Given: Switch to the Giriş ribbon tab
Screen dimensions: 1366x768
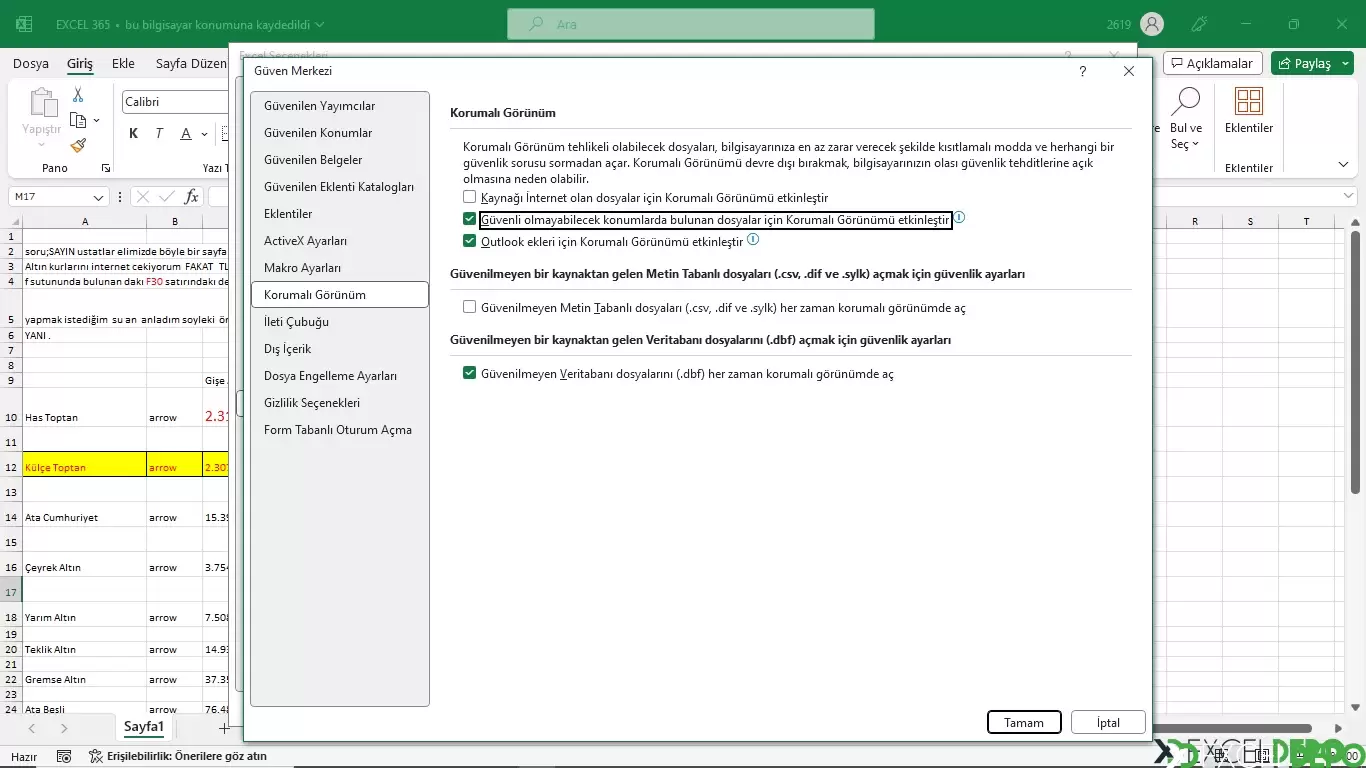Looking at the screenshot, I should 80,63.
